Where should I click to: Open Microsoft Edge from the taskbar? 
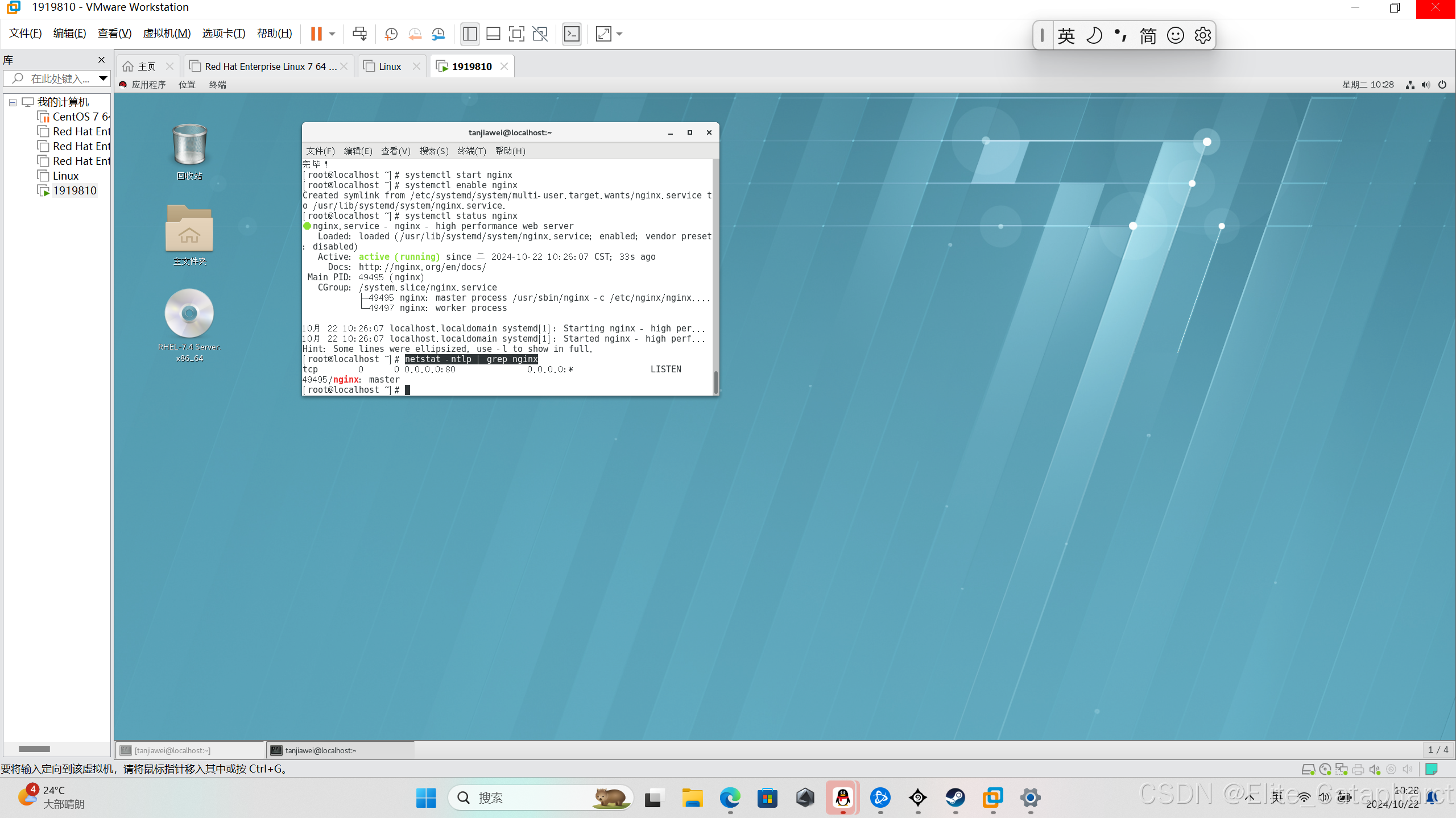coord(730,798)
